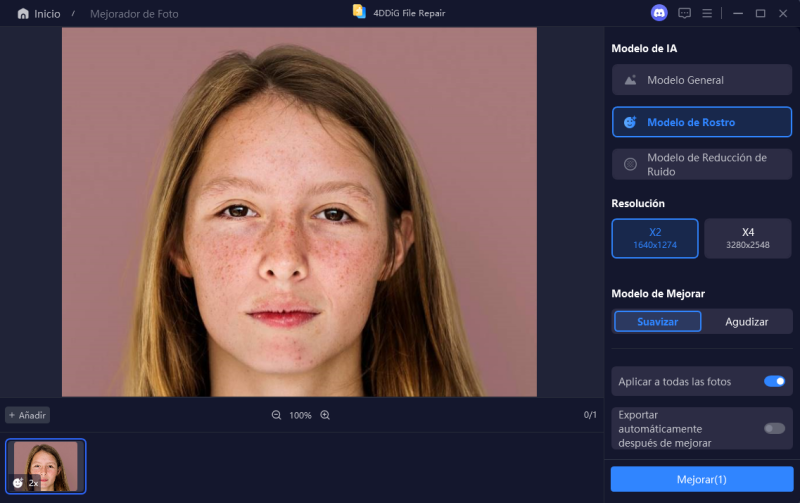This screenshot has width=800, height=503.
Task: Choose X2 1640x1274 resolution
Action: (x=655, y=238)
